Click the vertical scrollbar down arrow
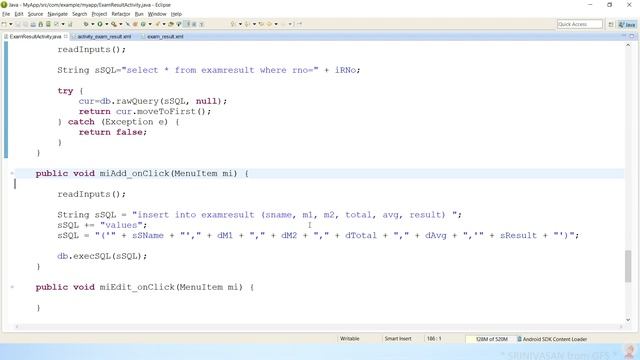The width and height of the screenshot is (640, 360). pyautogui.click(x=628, y=320)
